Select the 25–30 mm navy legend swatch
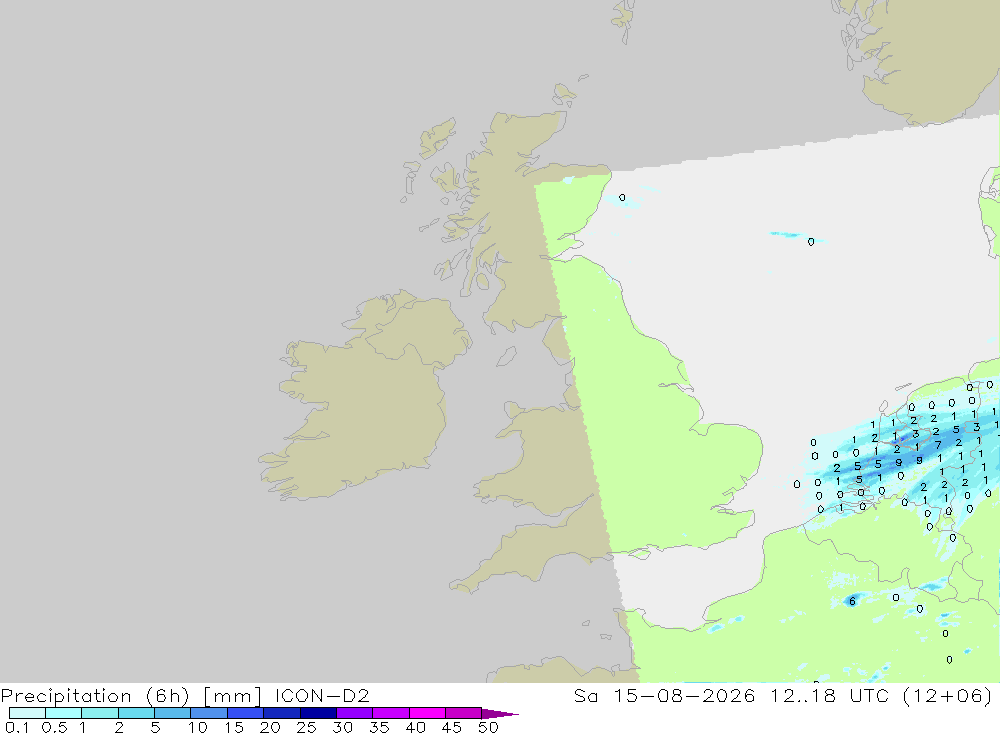 (318, 713)
